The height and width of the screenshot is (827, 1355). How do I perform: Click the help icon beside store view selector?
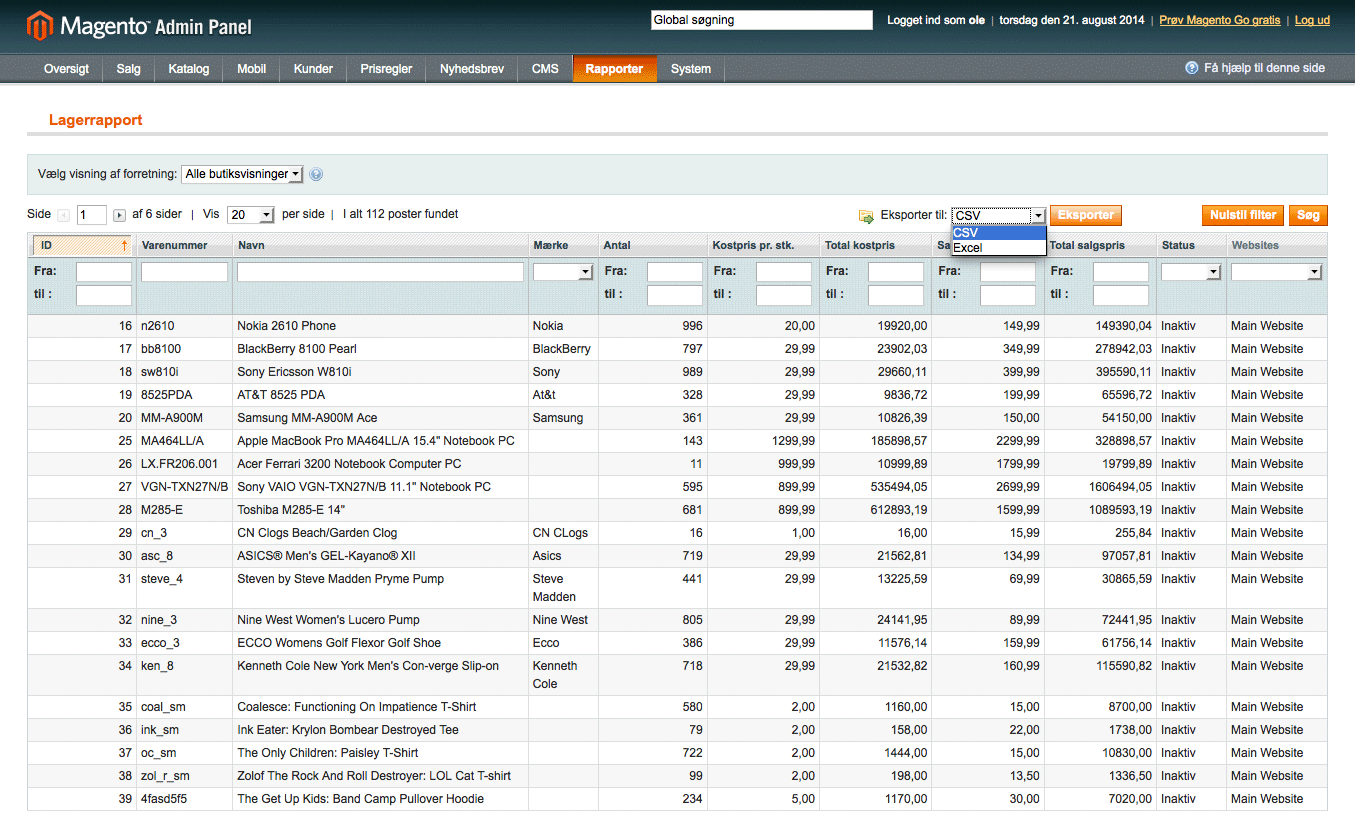316,174
